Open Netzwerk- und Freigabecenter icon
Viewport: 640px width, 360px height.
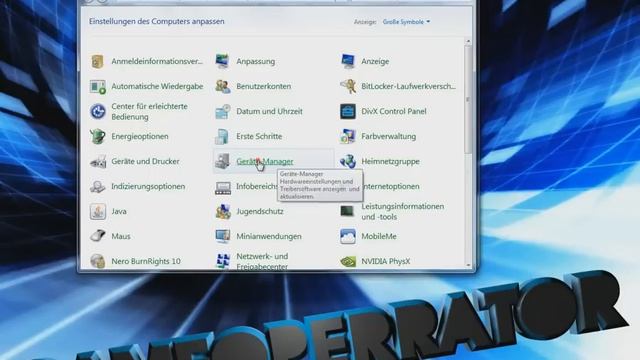pos(222,261)
